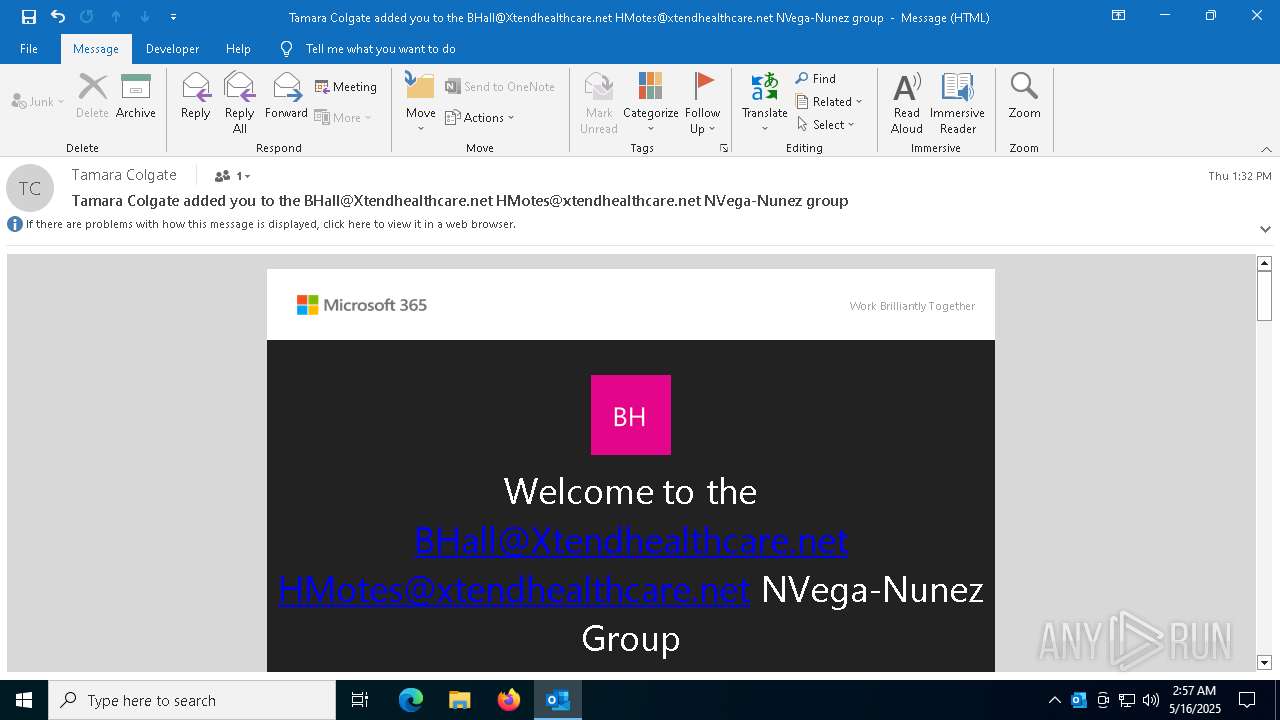Click the taskbar search box
The height and width of the screenshot is (720, 1280).
(x=192, y=700)
